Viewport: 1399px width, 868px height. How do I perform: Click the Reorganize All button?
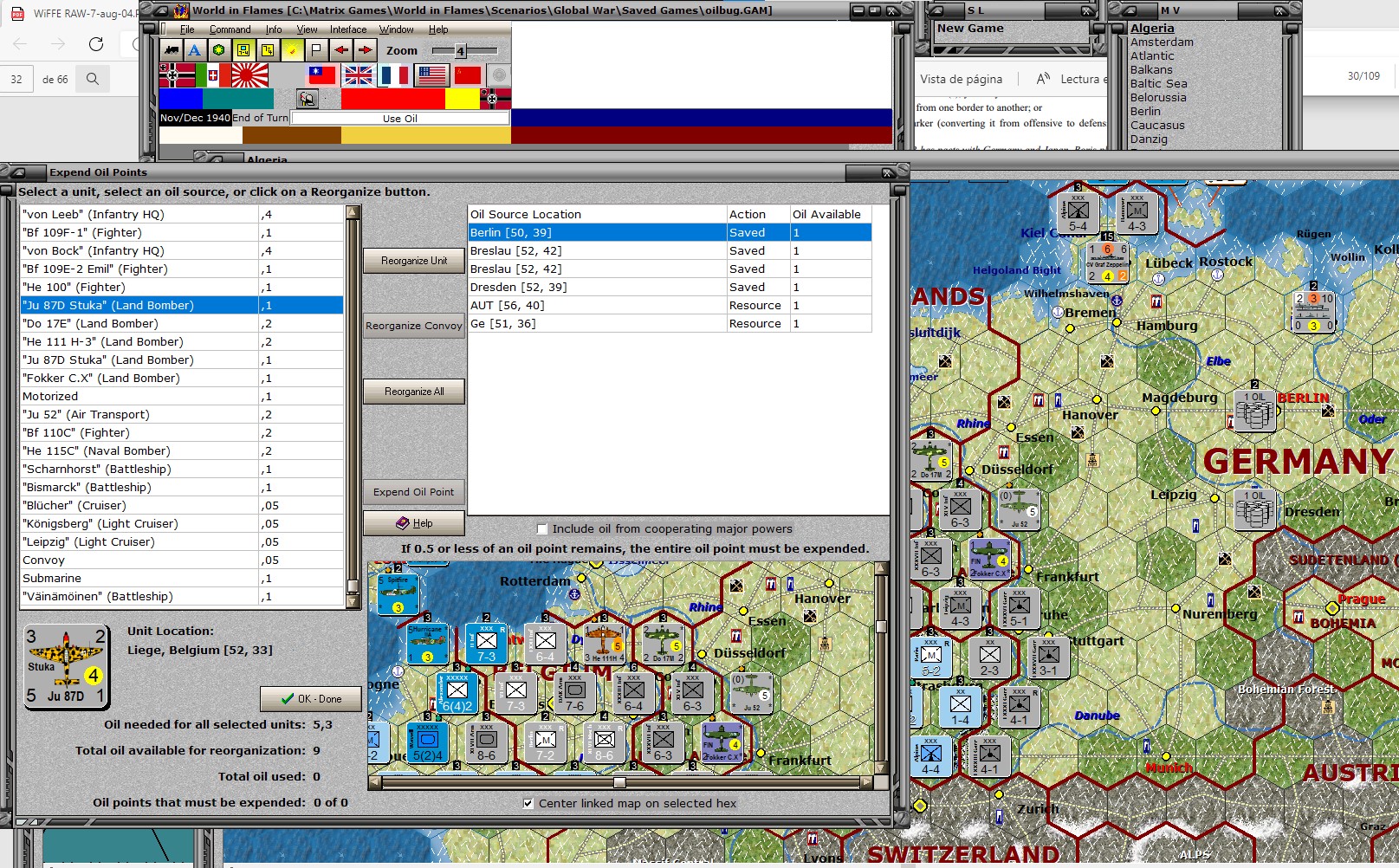pos(414,392)
